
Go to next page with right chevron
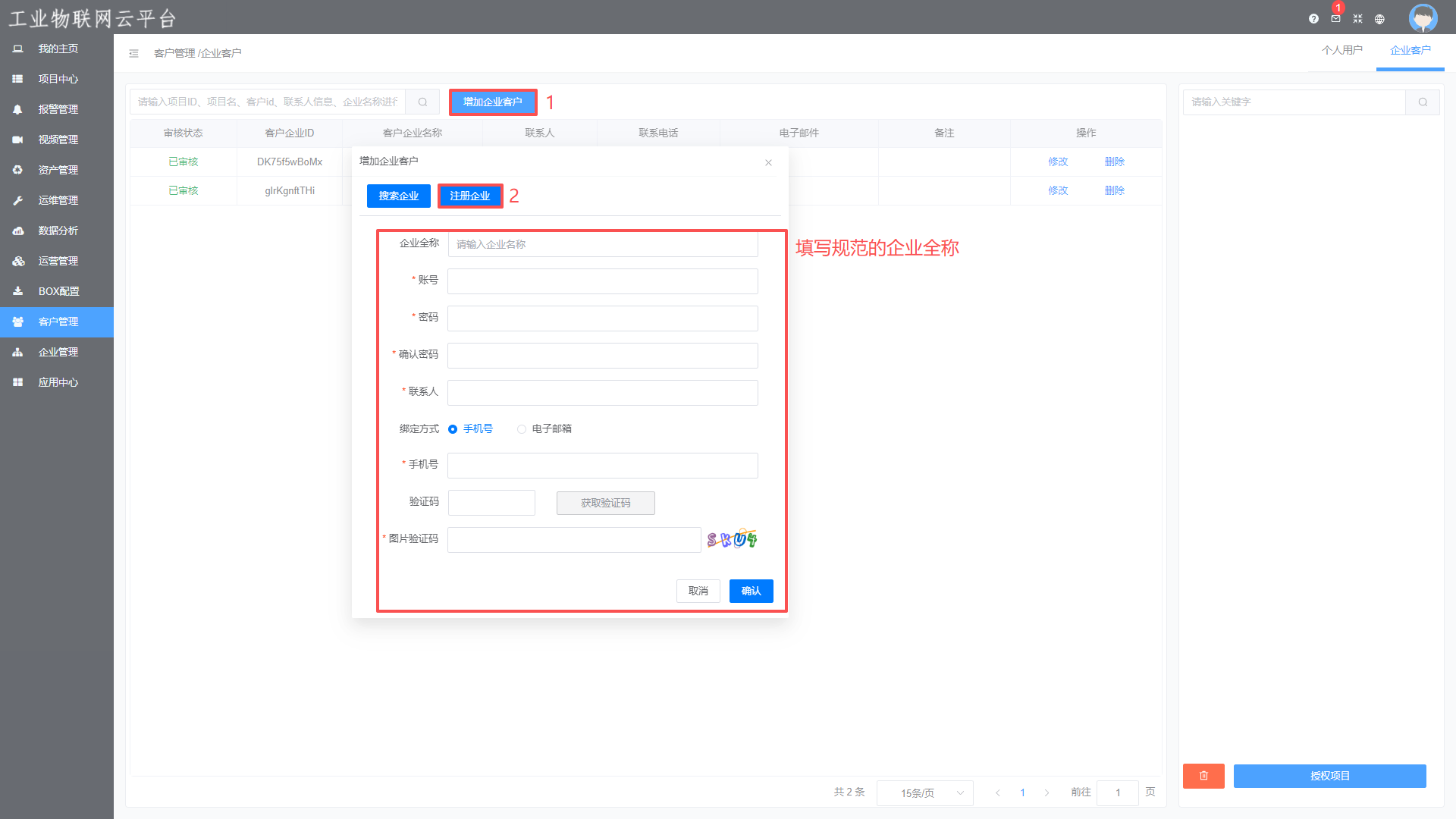tap(1046, 792)
